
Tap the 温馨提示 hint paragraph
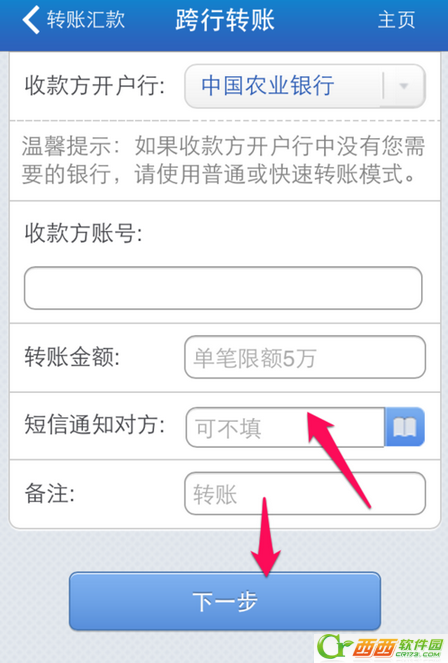coord(223,160)
